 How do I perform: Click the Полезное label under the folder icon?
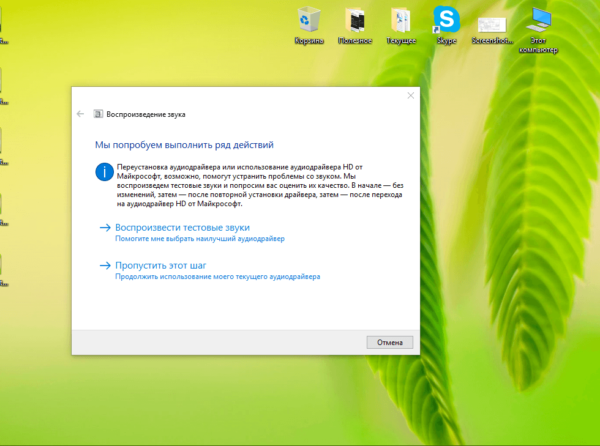pyautogui.click(x=355, y=41)
